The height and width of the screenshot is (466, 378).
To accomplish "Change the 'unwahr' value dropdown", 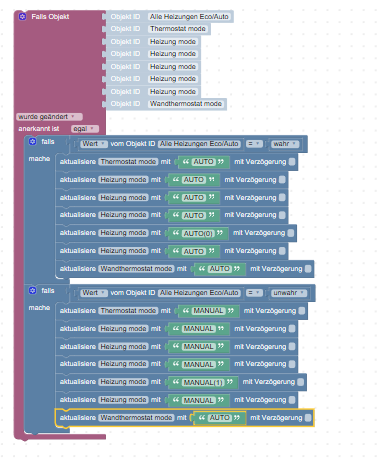I will (x=289, y=293).
